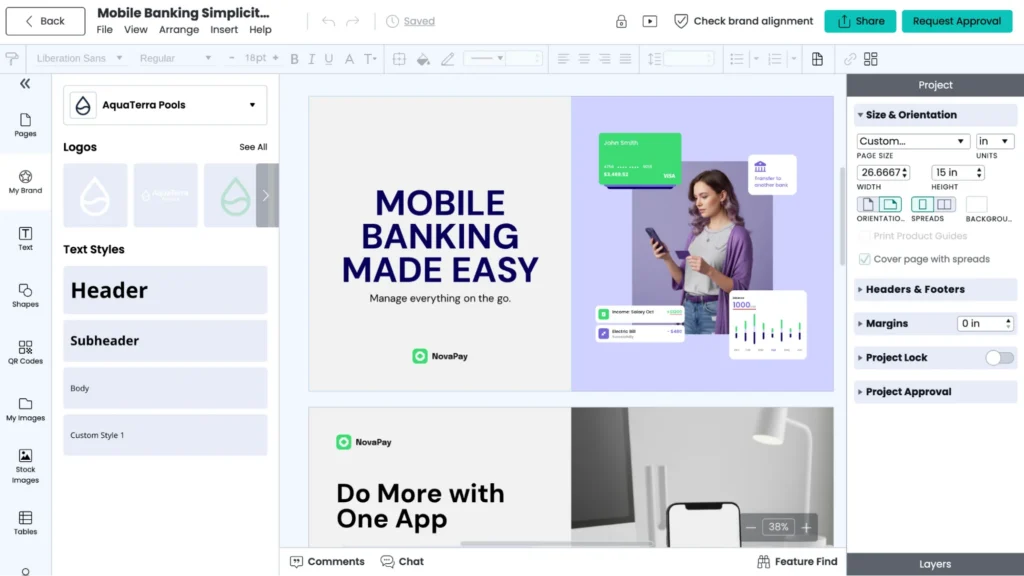The height and width of the screenshot is (576, 1024).
Task: Click the lock icon in top bar
Action: pyautogui.click(x=621, y=21)
